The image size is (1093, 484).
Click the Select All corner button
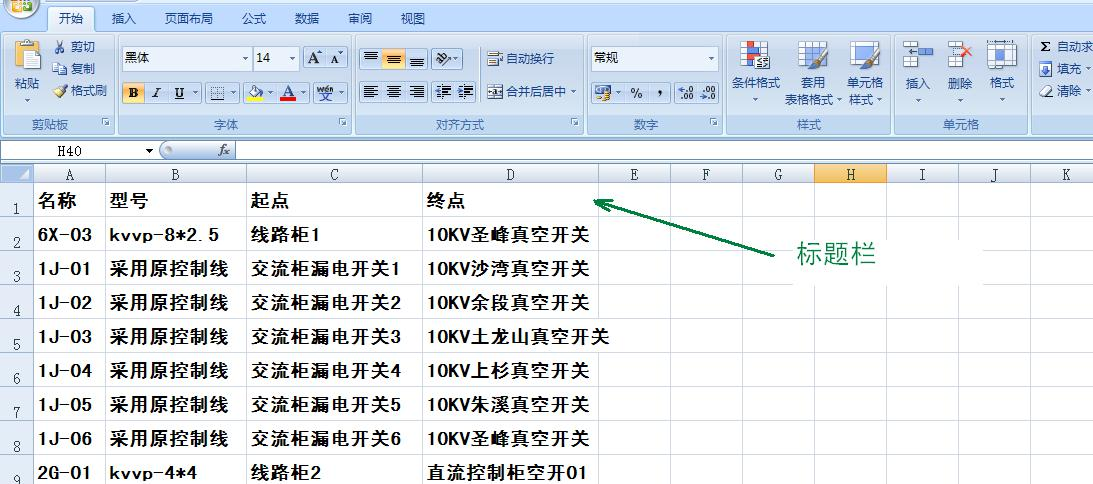17,174
